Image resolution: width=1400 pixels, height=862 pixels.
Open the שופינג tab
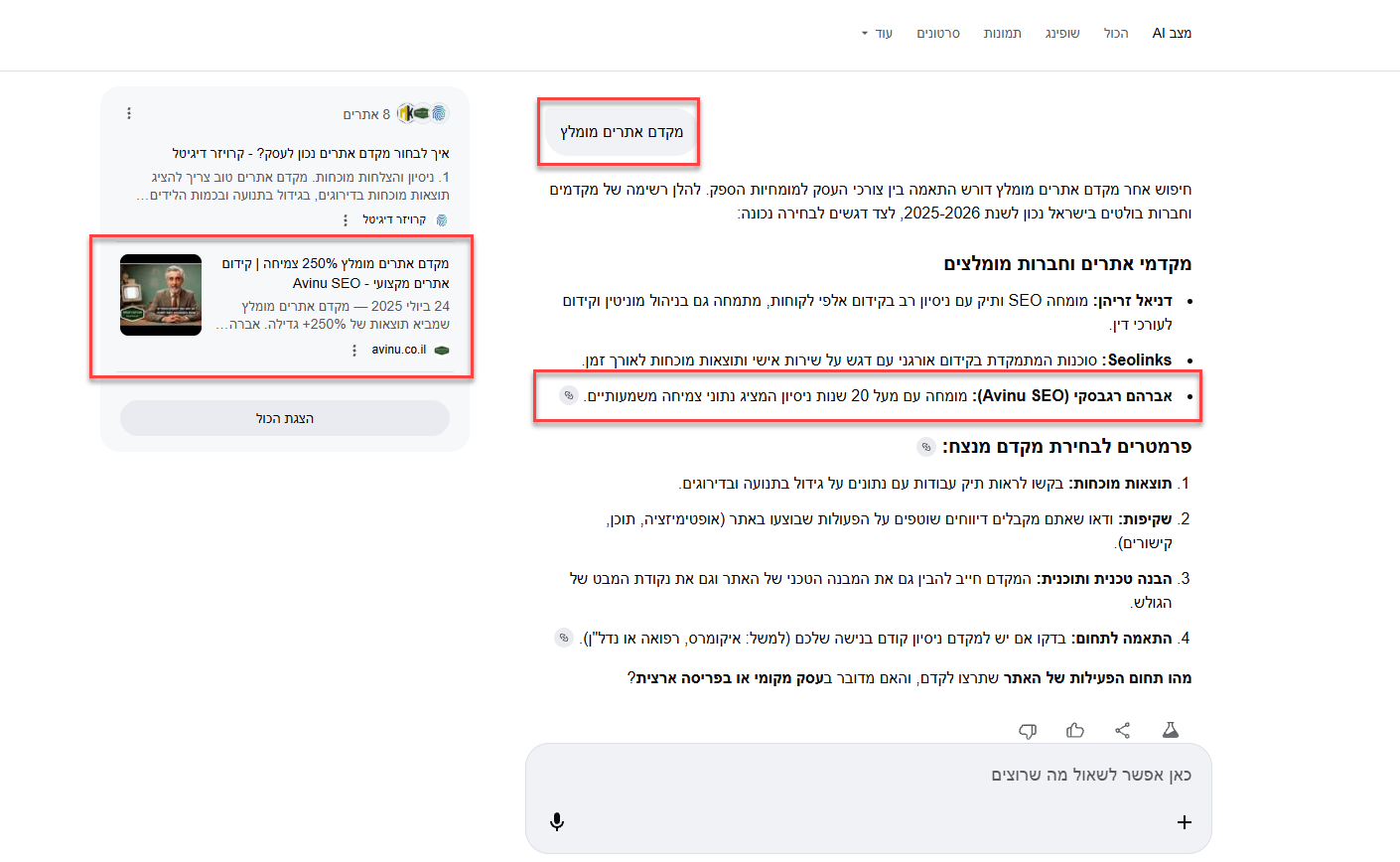click(x=1062, y=33)
